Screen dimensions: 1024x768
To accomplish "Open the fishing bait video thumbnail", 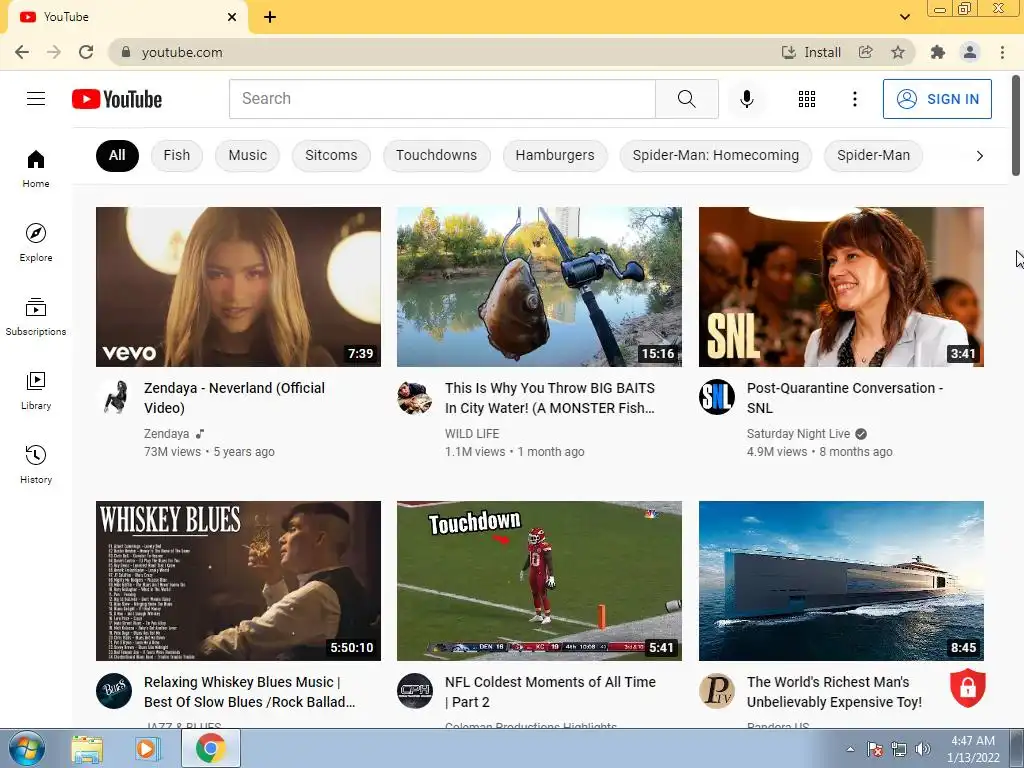I will click(x=539, y=287).
